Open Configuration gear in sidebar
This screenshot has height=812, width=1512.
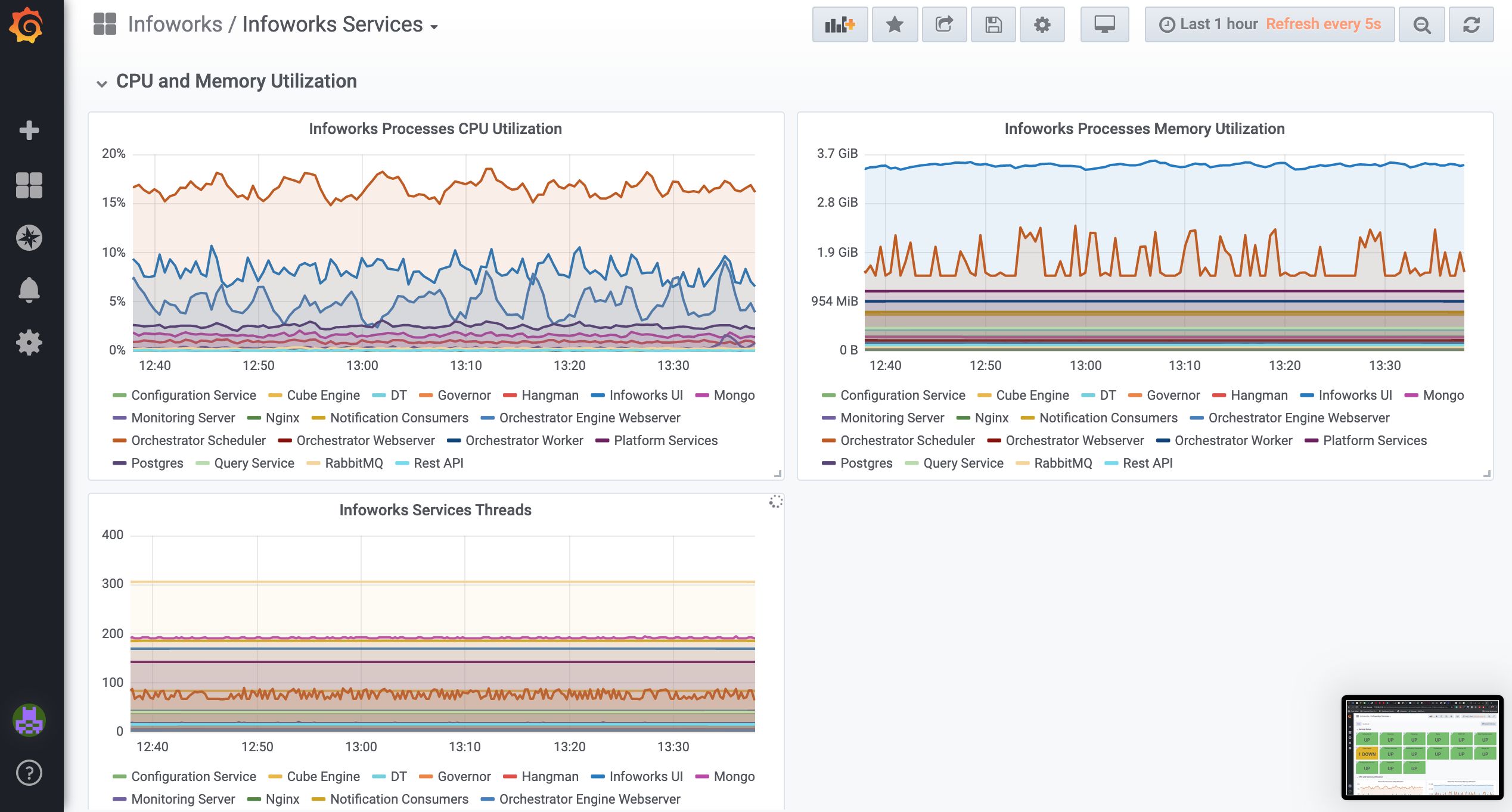(29, 343)
